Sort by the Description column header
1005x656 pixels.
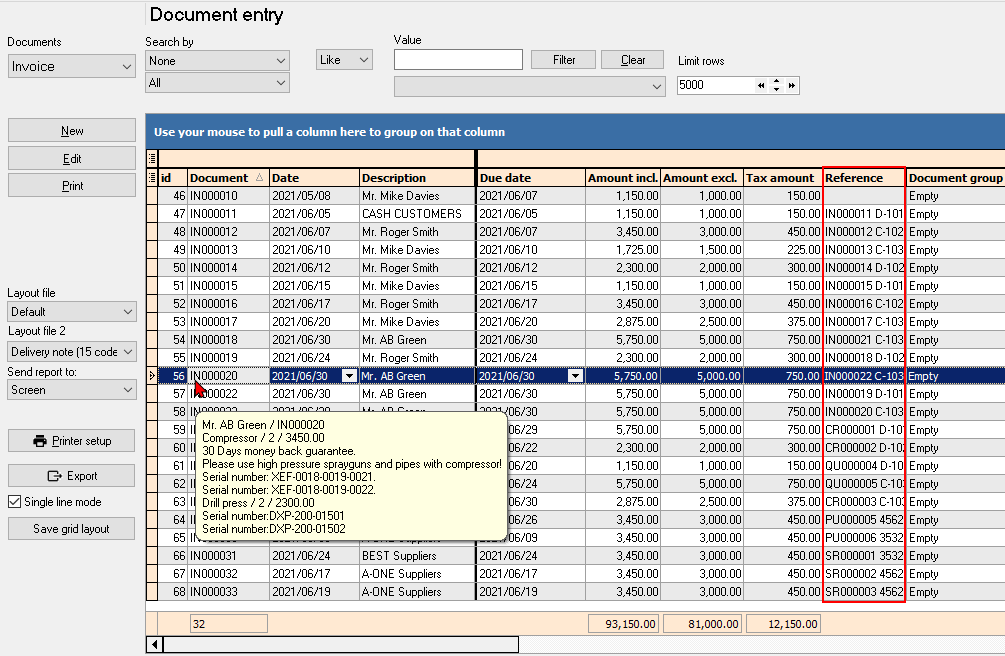click(x=417, y=178)
